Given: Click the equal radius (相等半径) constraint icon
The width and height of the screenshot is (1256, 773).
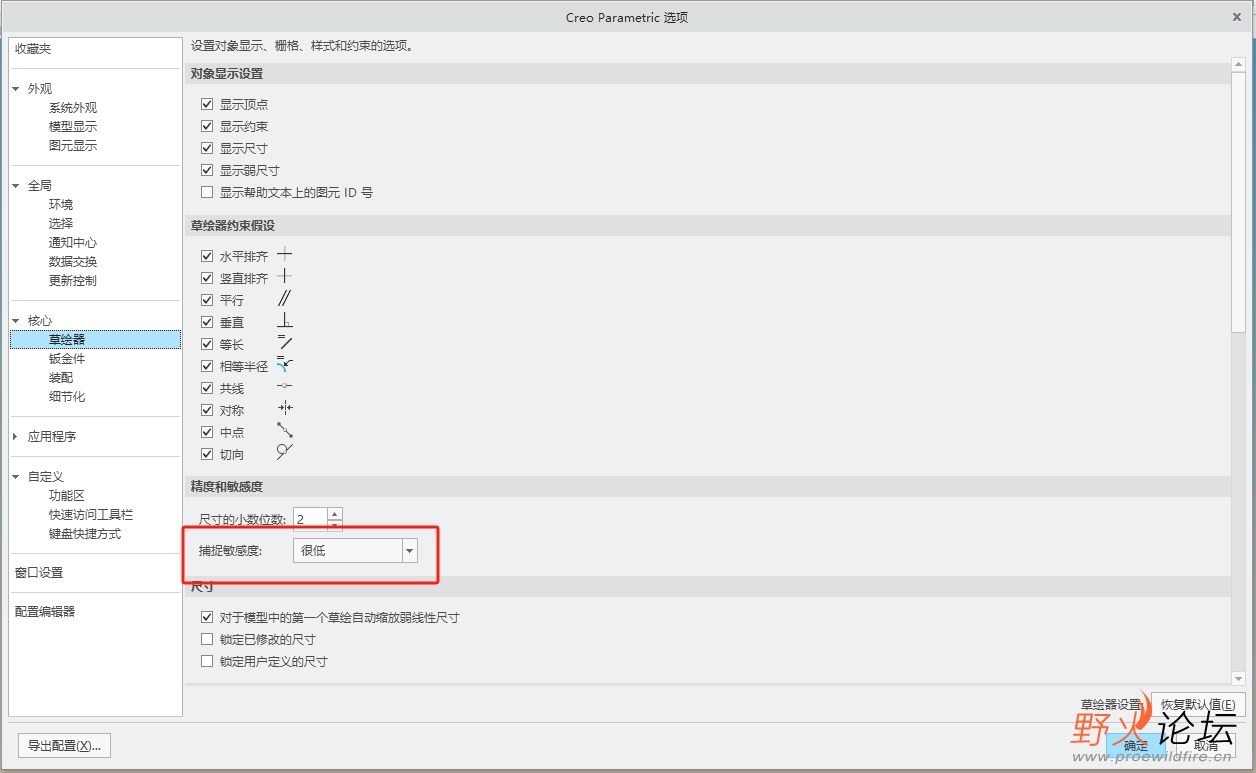Looking at the screenshot, I should point(285,365).
